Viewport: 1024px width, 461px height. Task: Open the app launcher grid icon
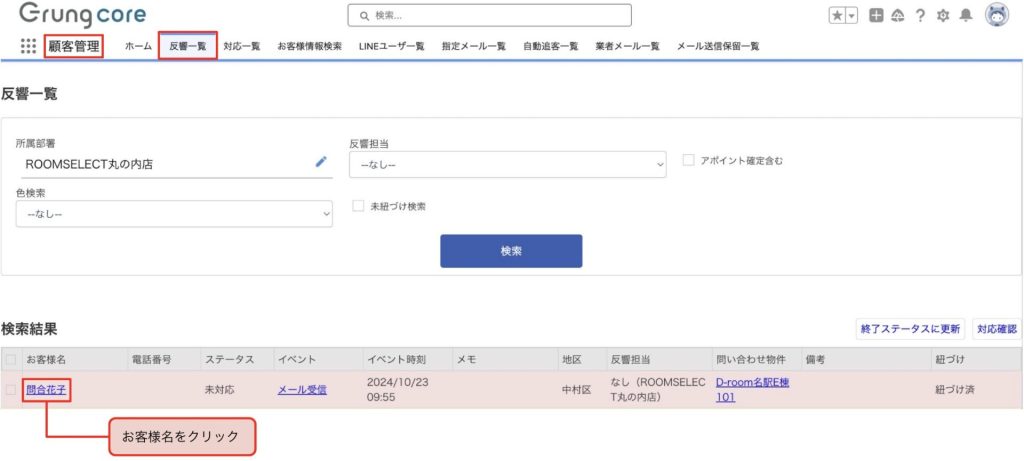pos(28,46)
